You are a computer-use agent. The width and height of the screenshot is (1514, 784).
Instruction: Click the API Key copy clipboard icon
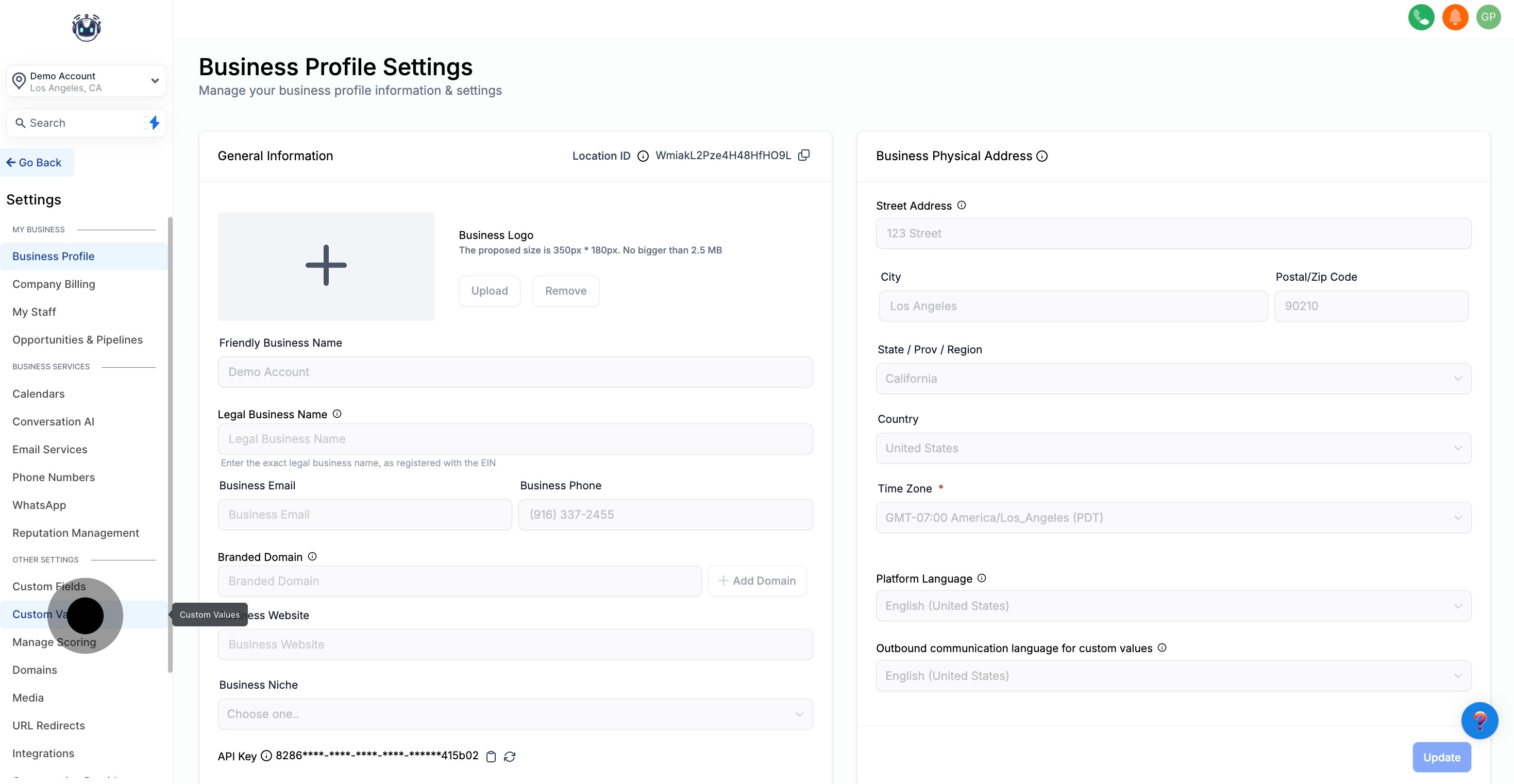491,756
